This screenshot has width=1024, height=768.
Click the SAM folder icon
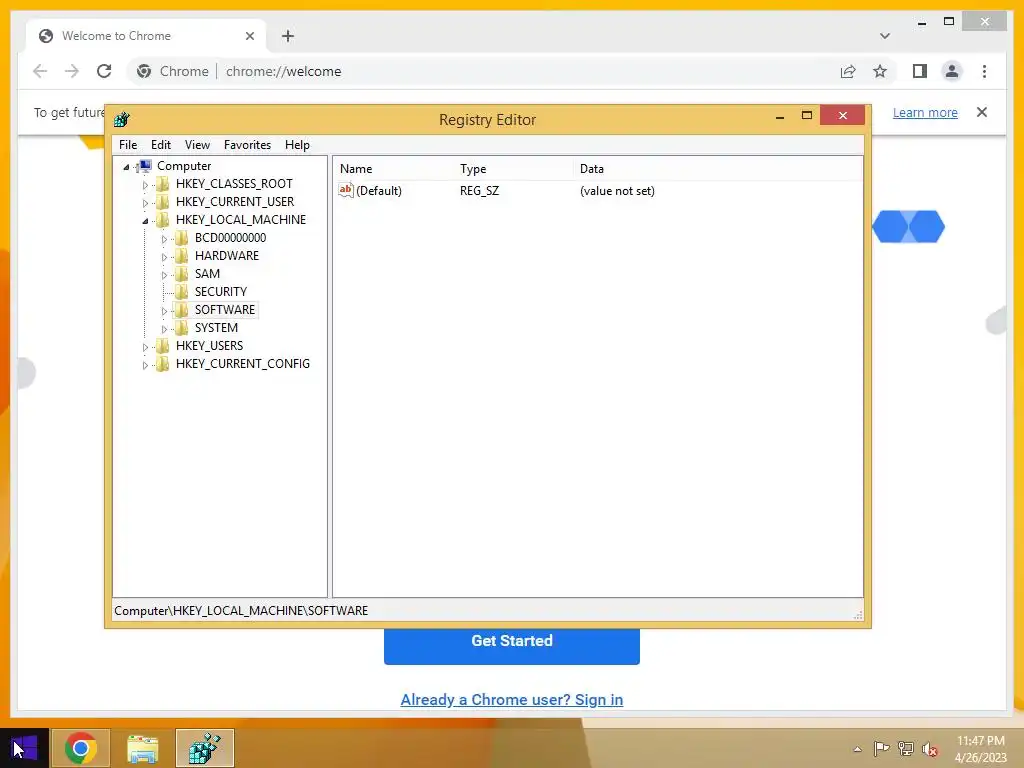[182, 274]
